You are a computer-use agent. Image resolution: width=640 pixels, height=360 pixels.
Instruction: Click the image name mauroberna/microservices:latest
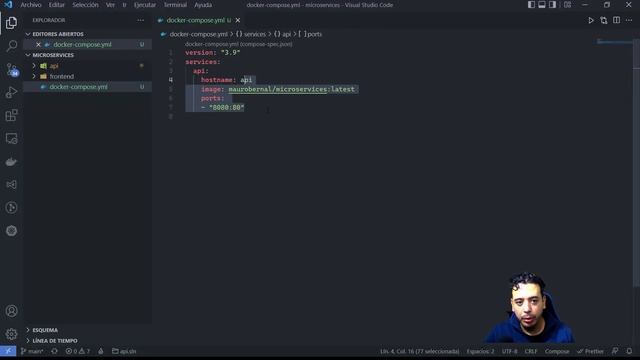[x=291, y=89]
